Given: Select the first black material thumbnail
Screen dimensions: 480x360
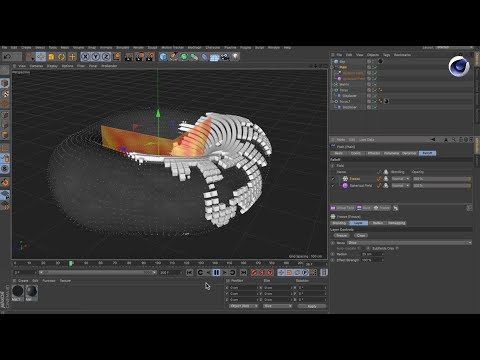Looking at the screenshot, I should pos(18,292).
